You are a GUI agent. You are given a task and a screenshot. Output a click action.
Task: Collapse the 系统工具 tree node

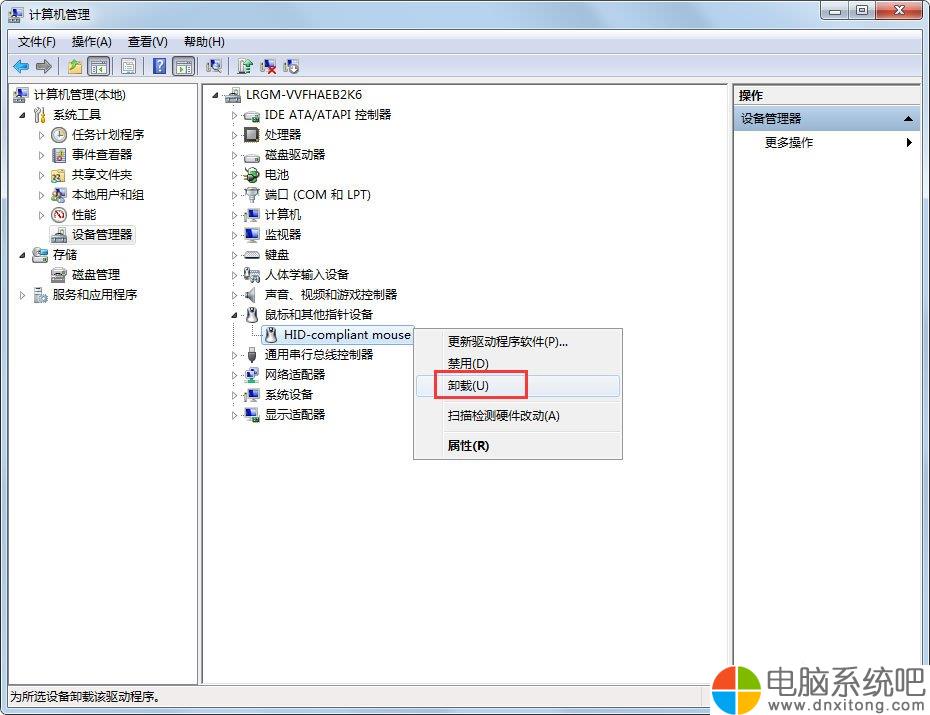tap(23, 115)
